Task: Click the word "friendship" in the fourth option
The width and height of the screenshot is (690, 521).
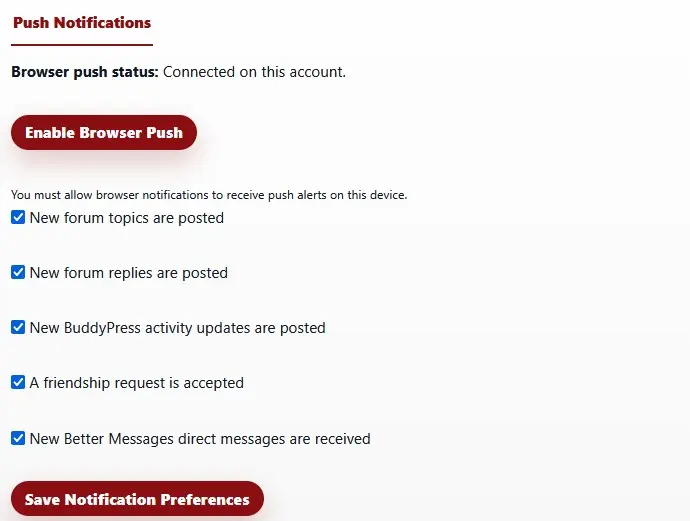Action: pos(79,383)
